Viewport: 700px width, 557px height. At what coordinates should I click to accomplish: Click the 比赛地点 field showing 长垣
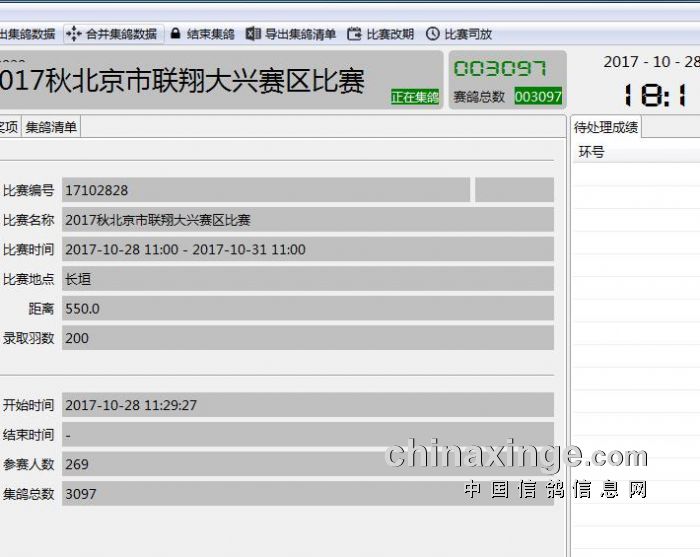[307, 279]
